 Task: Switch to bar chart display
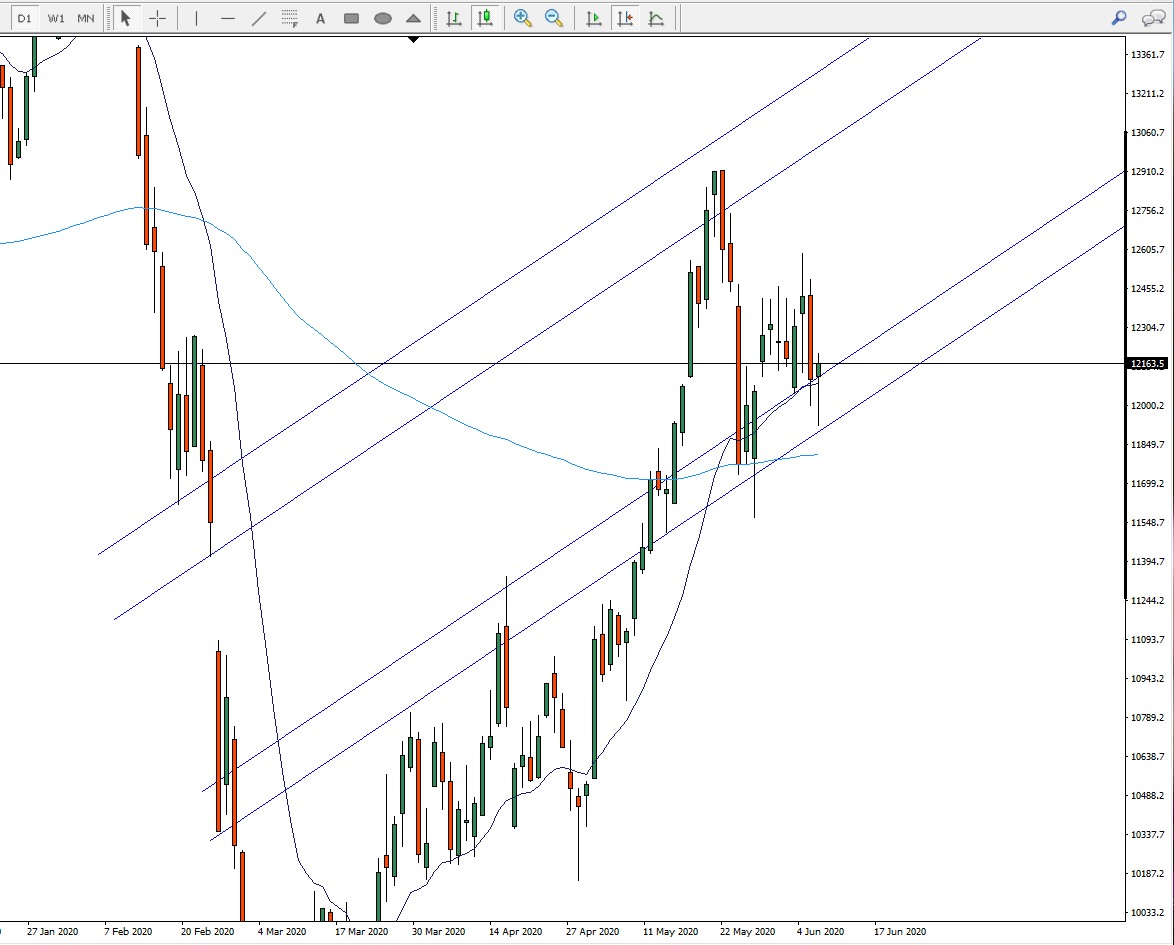pos(454,18)
